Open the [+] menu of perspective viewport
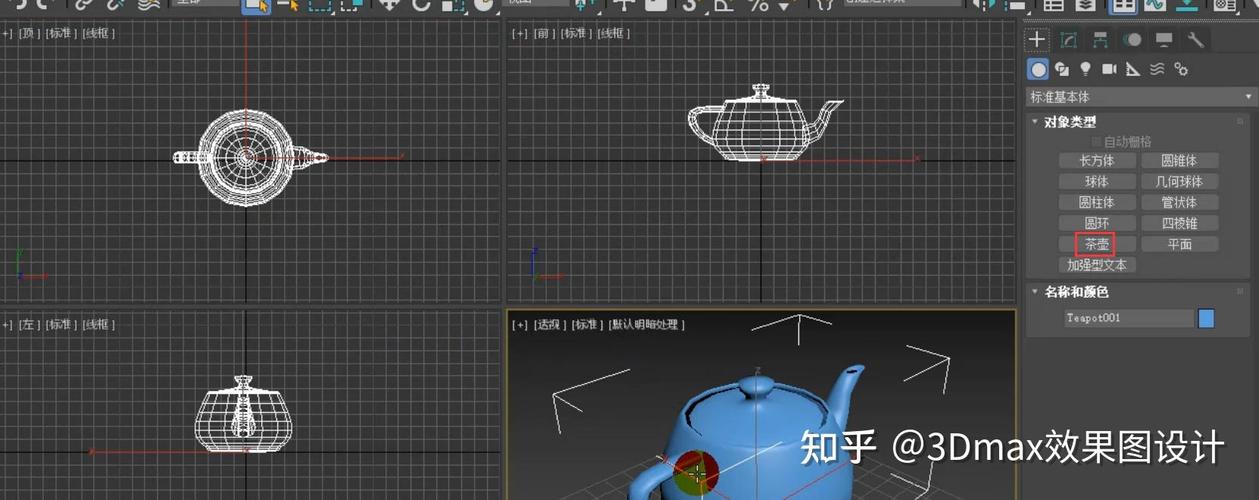 (x=520, y=324)
